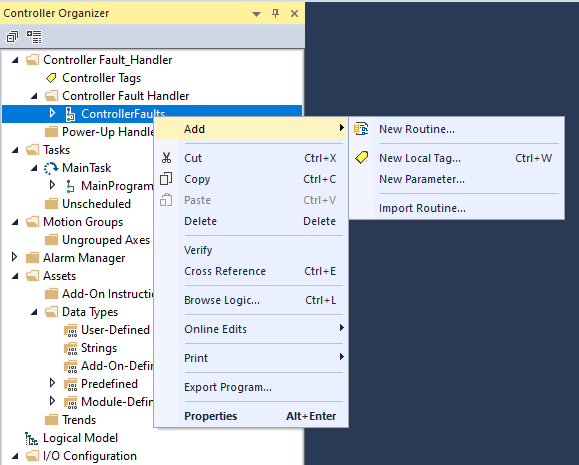Select the Trends tree item
579x465 pixels.
[79, 420]
